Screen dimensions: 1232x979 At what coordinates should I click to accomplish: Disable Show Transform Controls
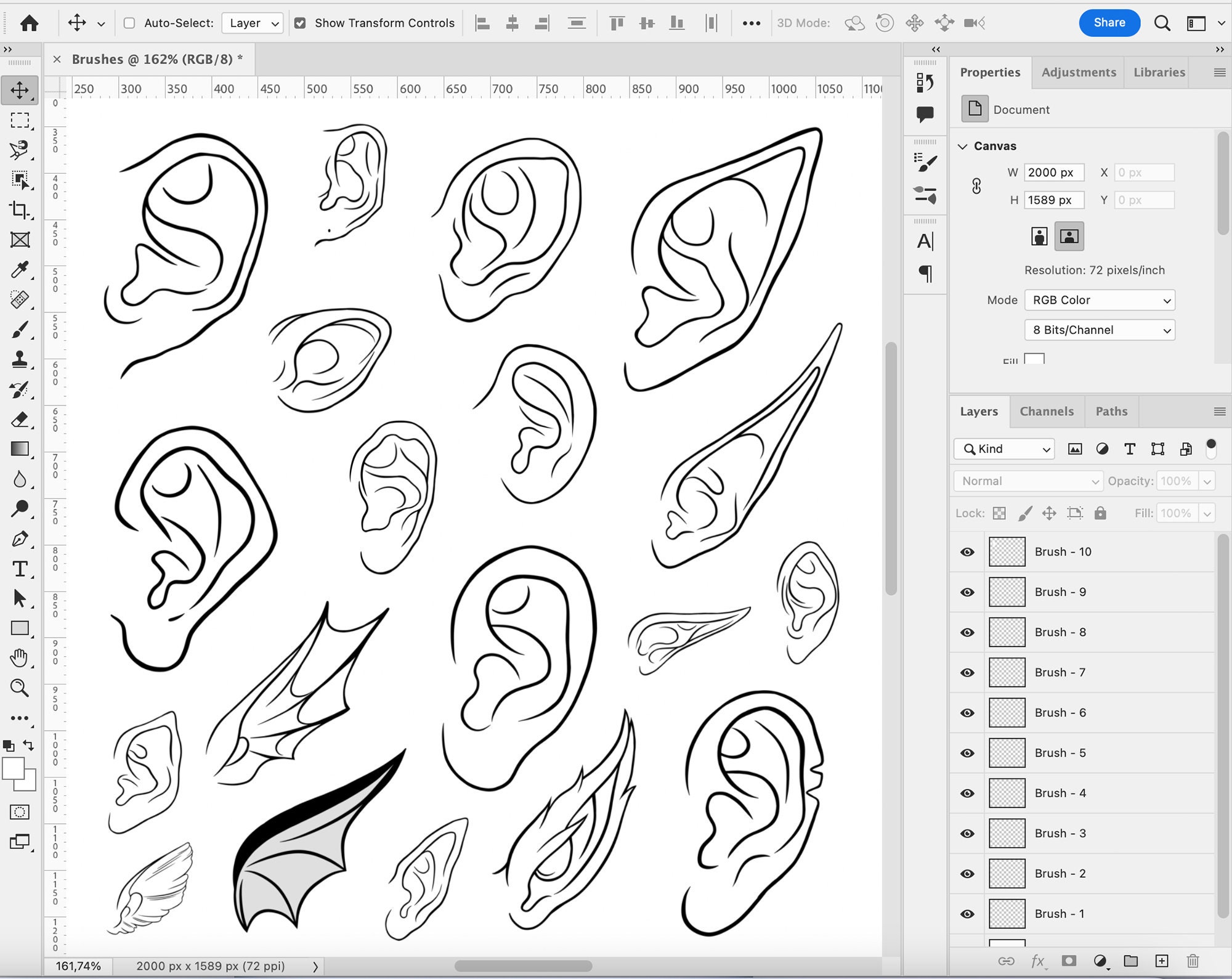click(x=300, y=23)
